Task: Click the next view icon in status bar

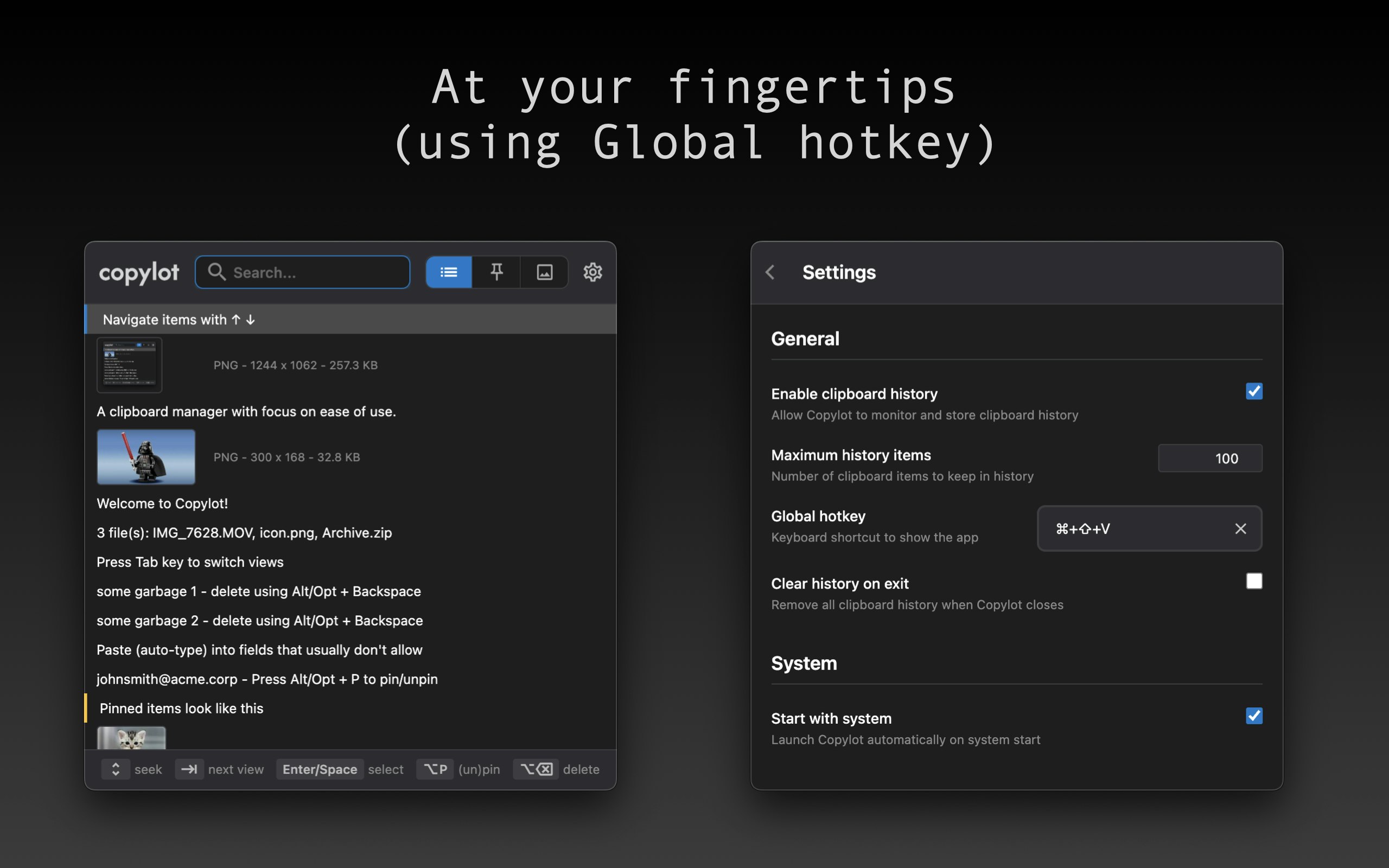Action: tap(189, 769)
